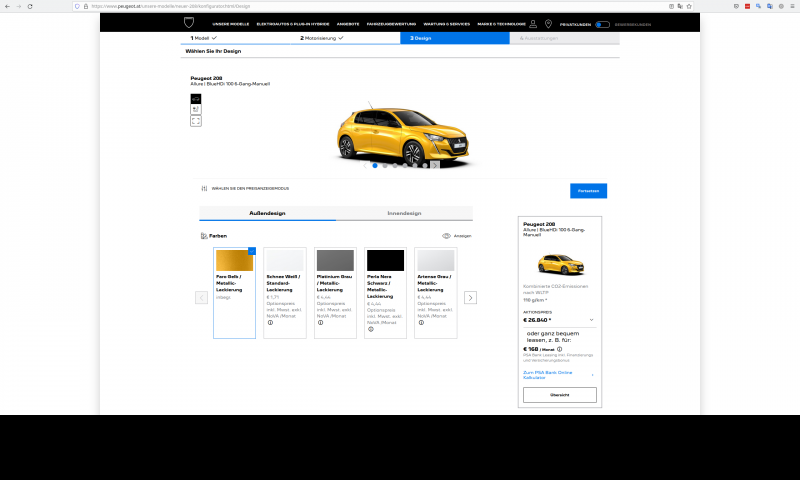
Task: Click the address bar lock icon
Action: [86, 6]
